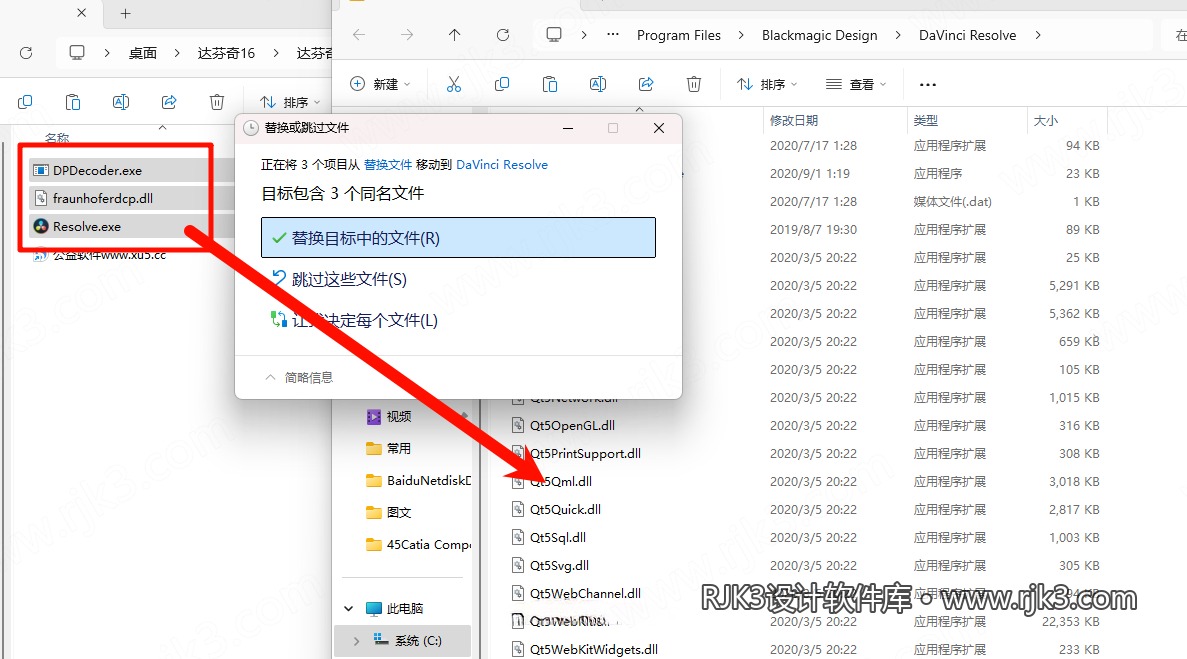
Task: Open 视频 folder in navigation pane
Action: coord(399,416)
